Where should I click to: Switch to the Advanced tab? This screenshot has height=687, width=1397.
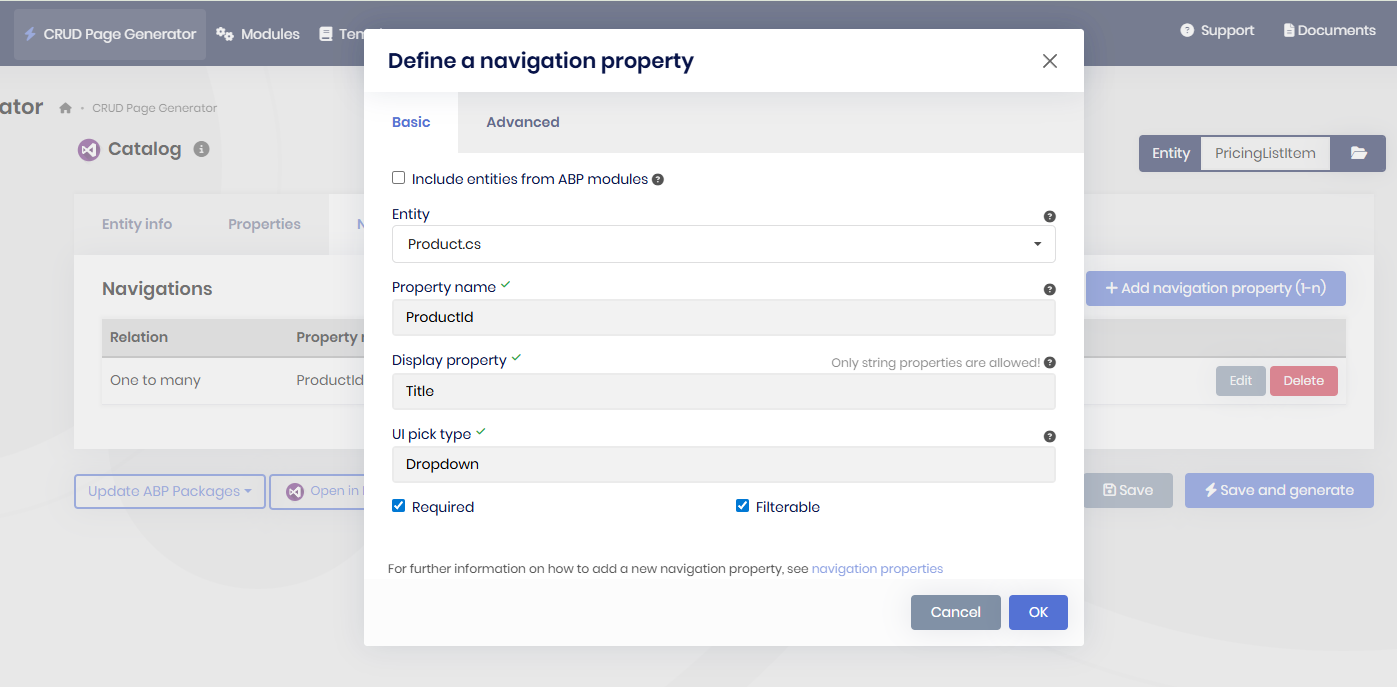click(x=522, y=122)
